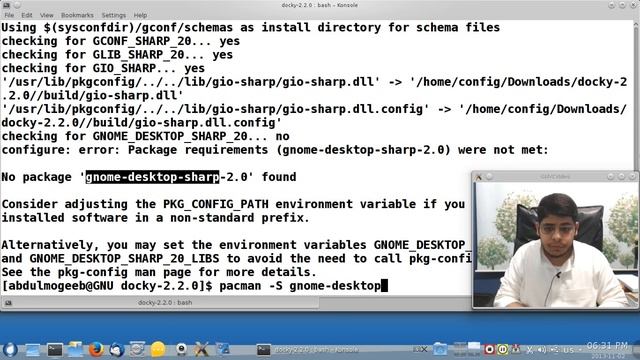Click the 'checking for GCONF_SHARP_20... yes' line
Screen dimensions: 640x360
pos(120,41)
